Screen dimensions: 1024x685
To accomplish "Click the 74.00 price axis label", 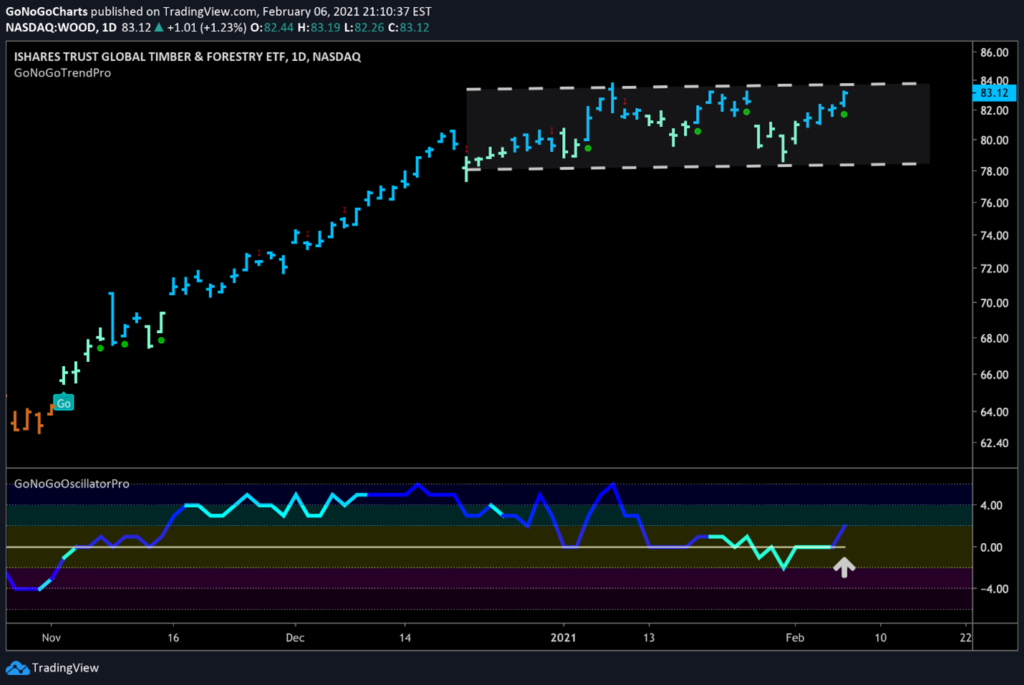I will coord(994,236).
